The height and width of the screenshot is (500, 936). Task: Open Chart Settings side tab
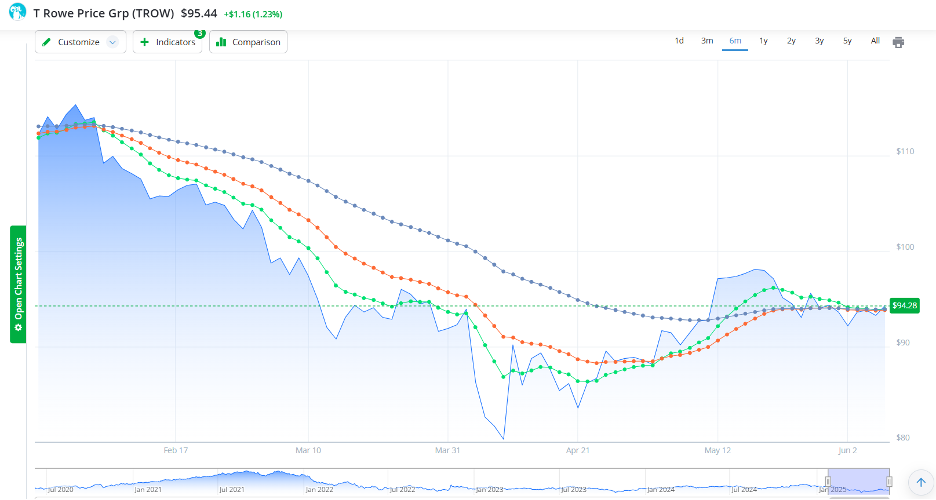click(x=18, y=284)
